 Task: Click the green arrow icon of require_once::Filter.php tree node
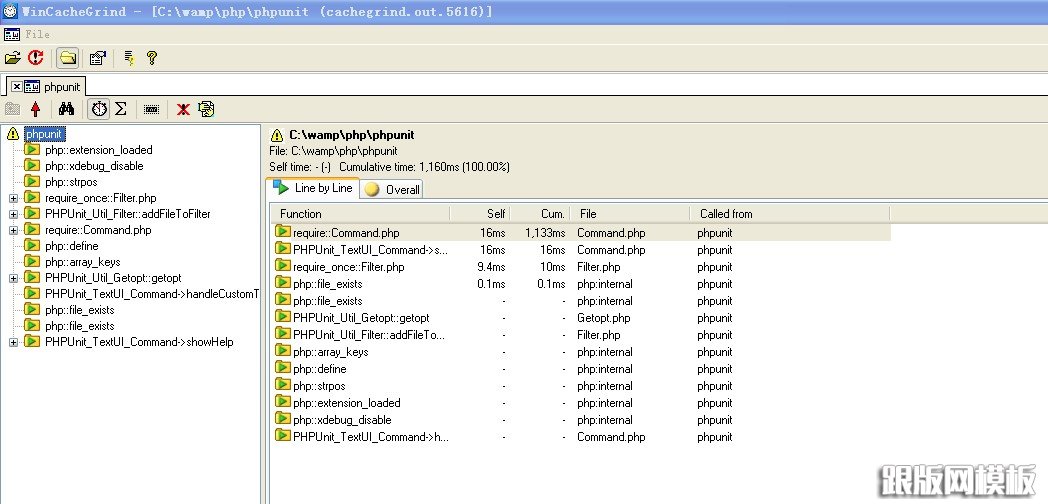32,198
